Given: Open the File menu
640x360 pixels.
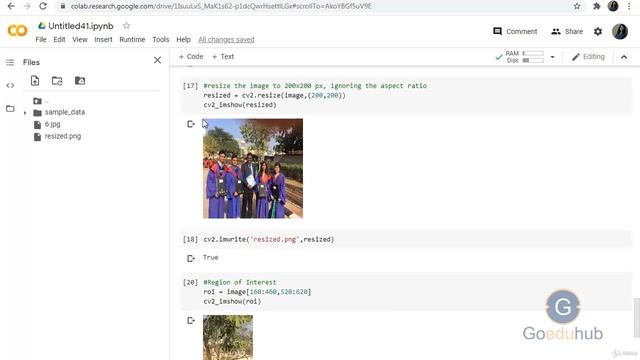Looking at the screenshot, I should 41,40.
